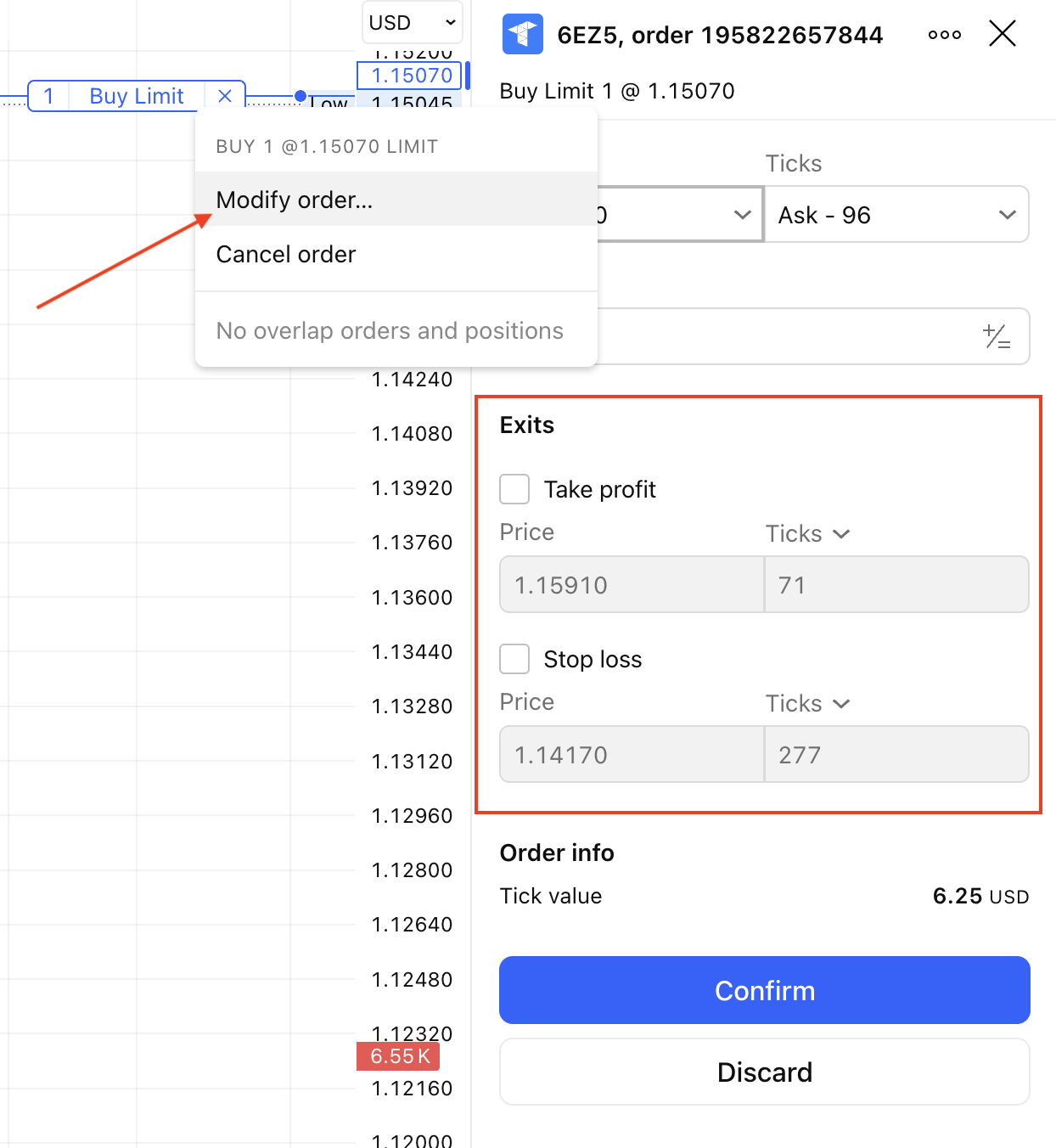Click the Discard button
This screenshot has height=1148, width=1056.
pyautogui.click(x=764, y=1072)
